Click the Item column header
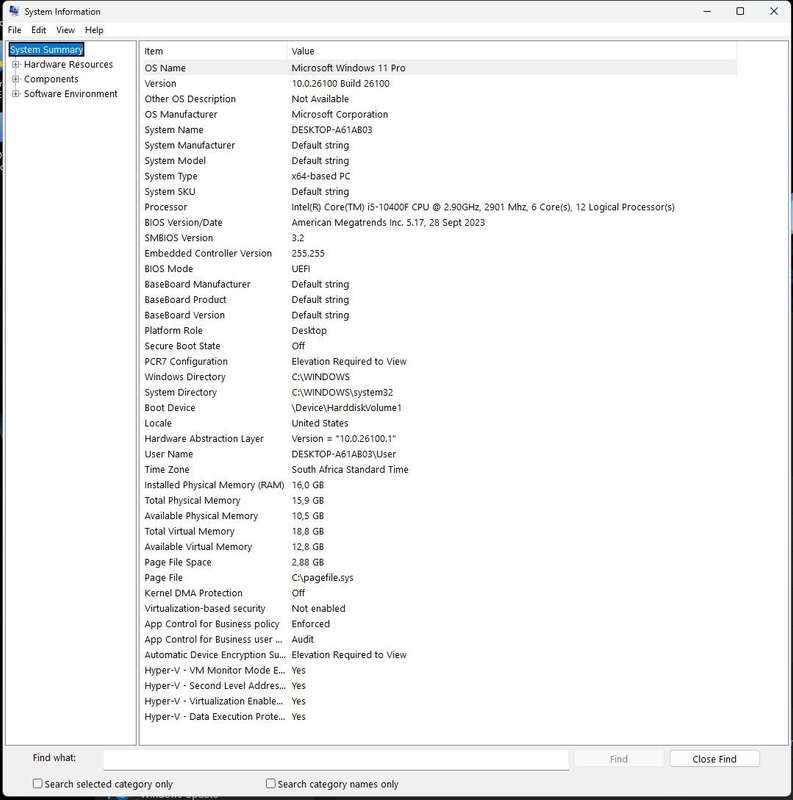793x800 pixels. [x=213, y=51]
